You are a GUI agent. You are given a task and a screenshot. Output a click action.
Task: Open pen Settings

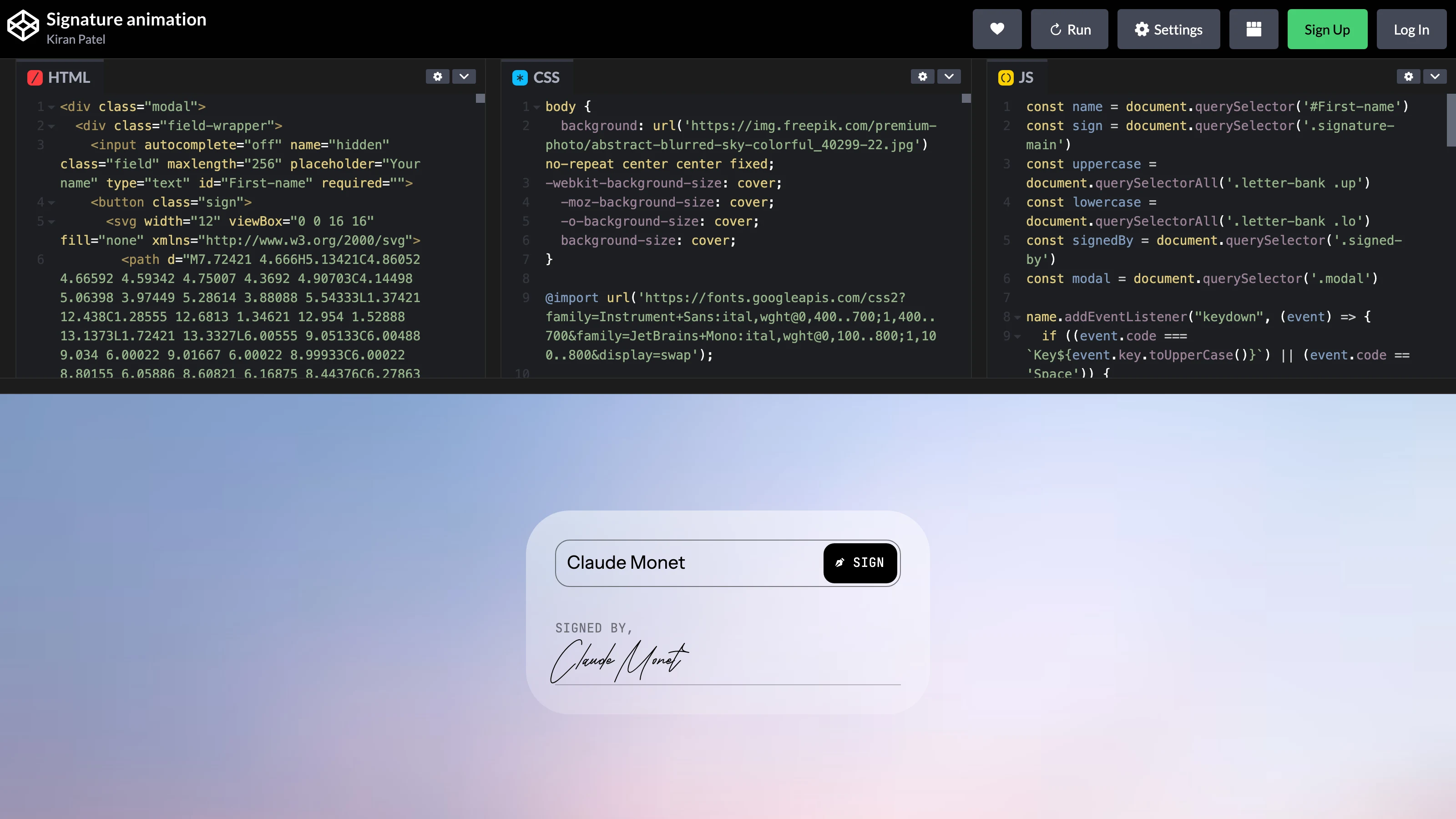coord(1168,30)
